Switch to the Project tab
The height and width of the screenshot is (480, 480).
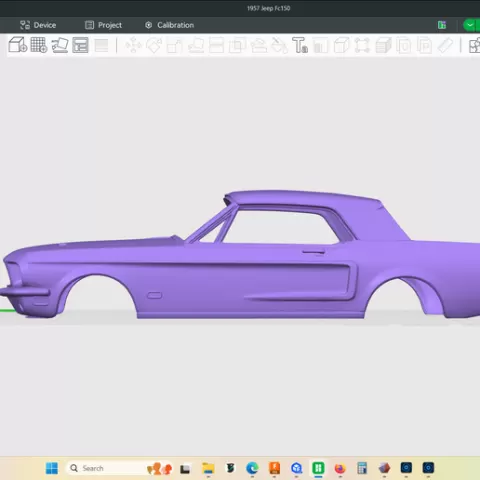103,25
